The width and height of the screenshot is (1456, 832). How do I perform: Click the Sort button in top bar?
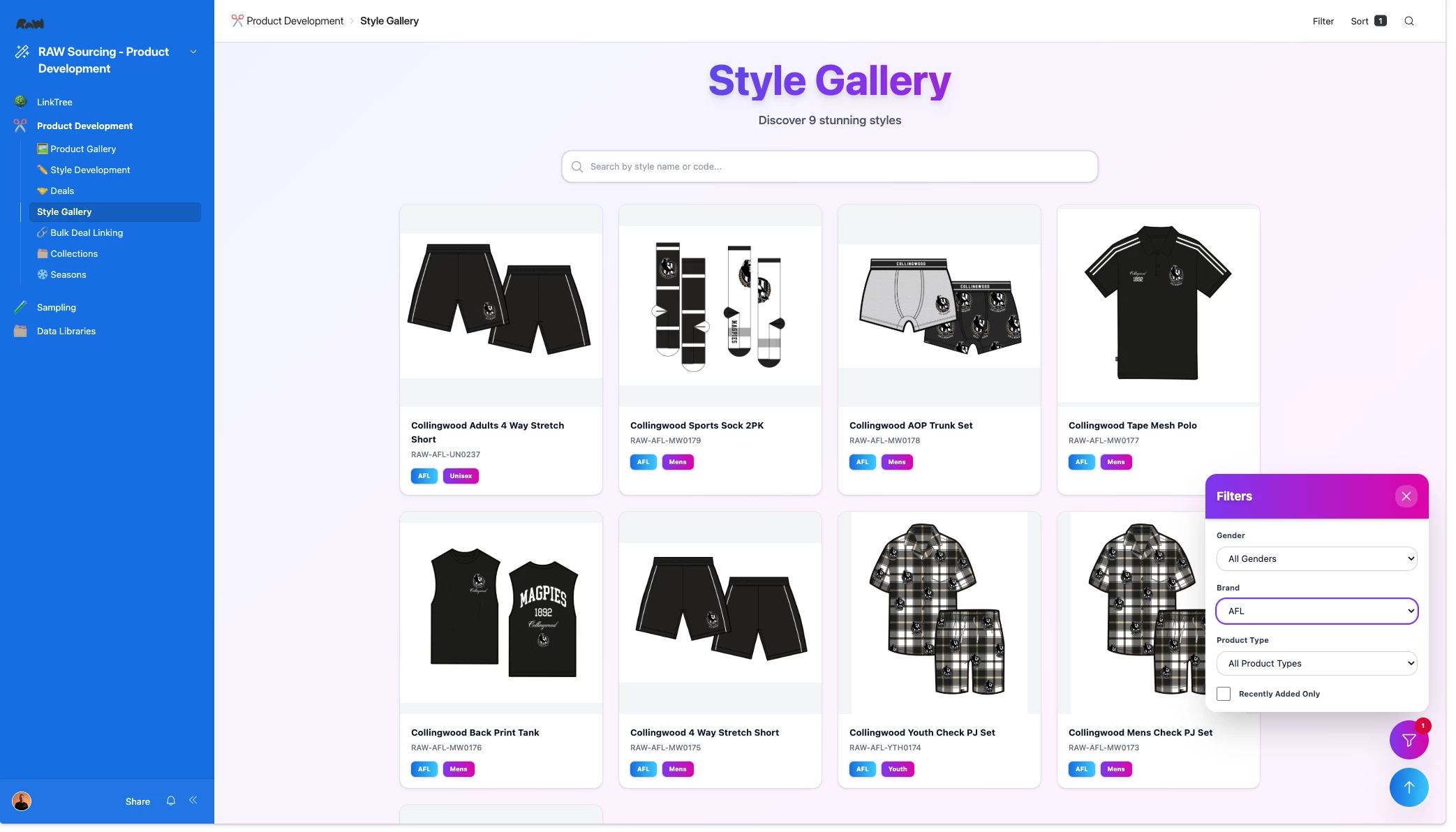click(1368, 21)
